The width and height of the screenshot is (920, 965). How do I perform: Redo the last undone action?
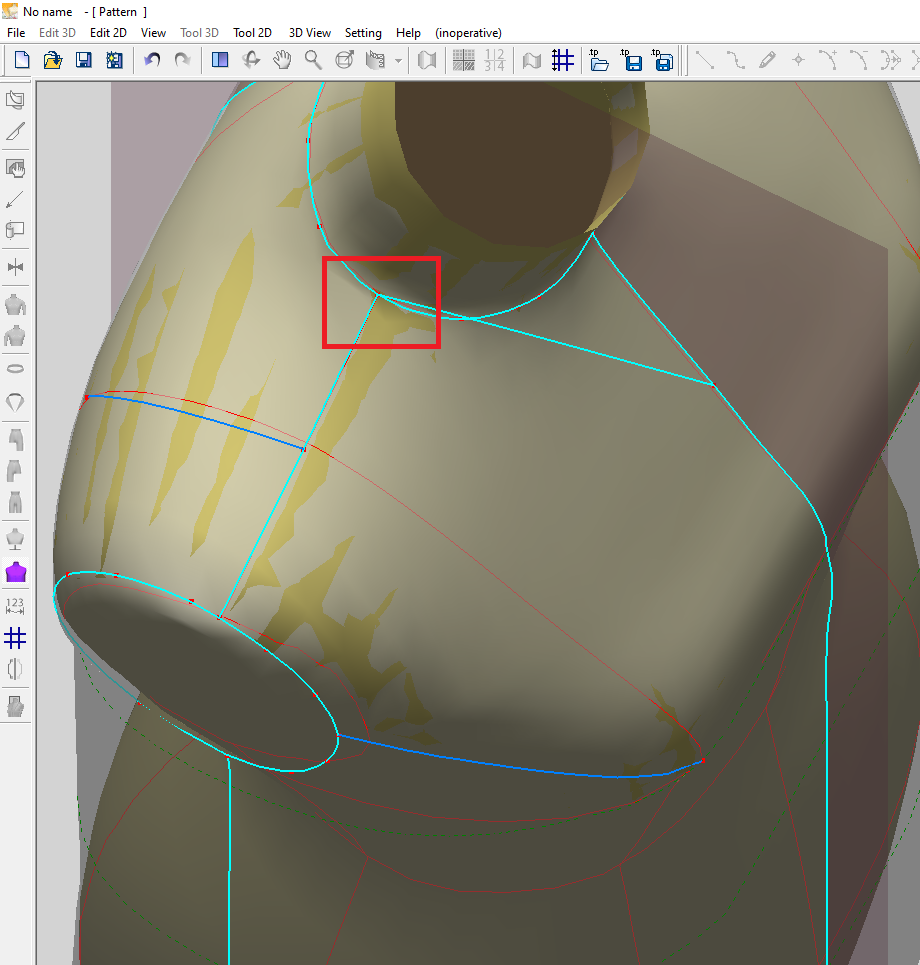coord(182,60)
